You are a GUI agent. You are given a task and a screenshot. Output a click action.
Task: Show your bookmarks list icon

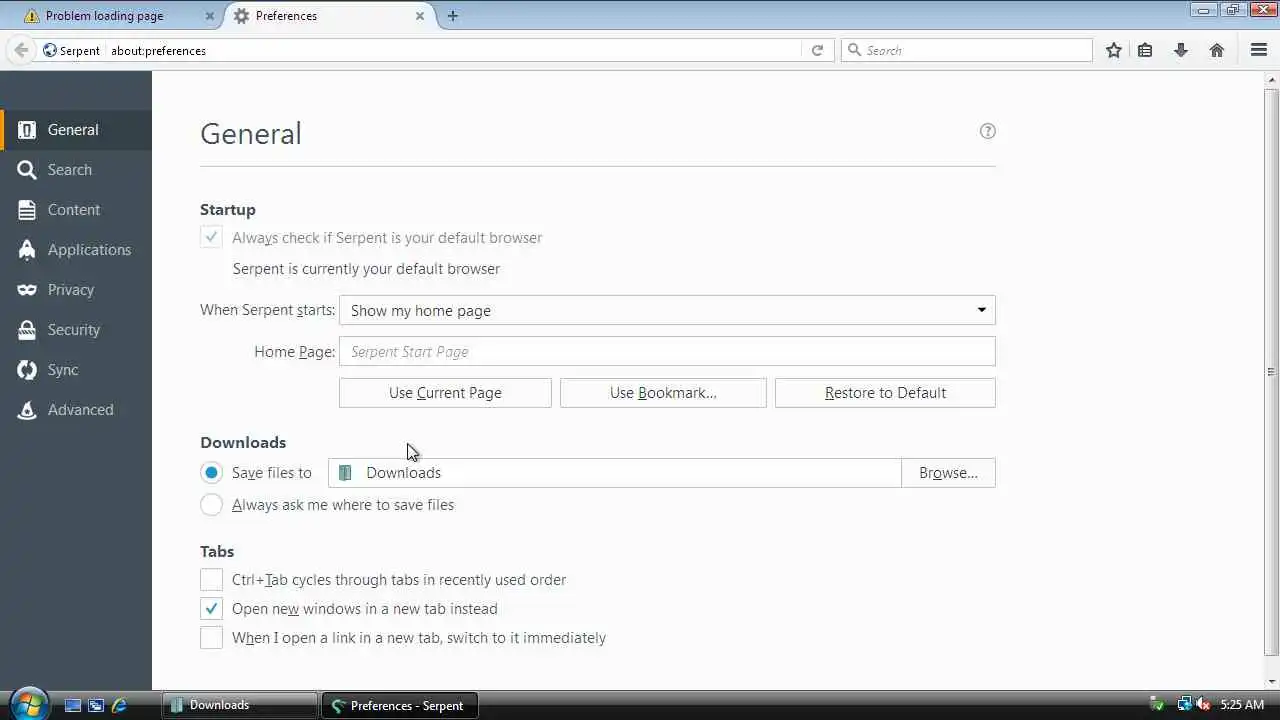1145,50
